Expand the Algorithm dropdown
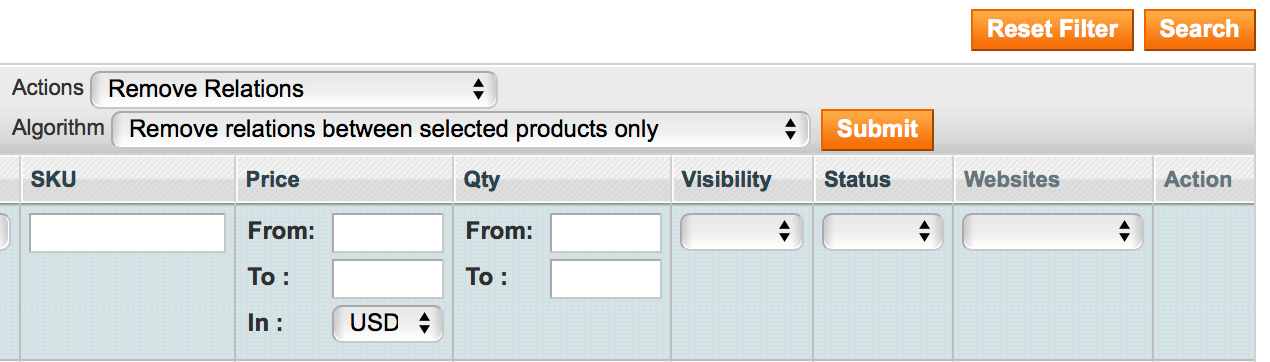This screenshot has width=1270, height=362. click(460, 129)
